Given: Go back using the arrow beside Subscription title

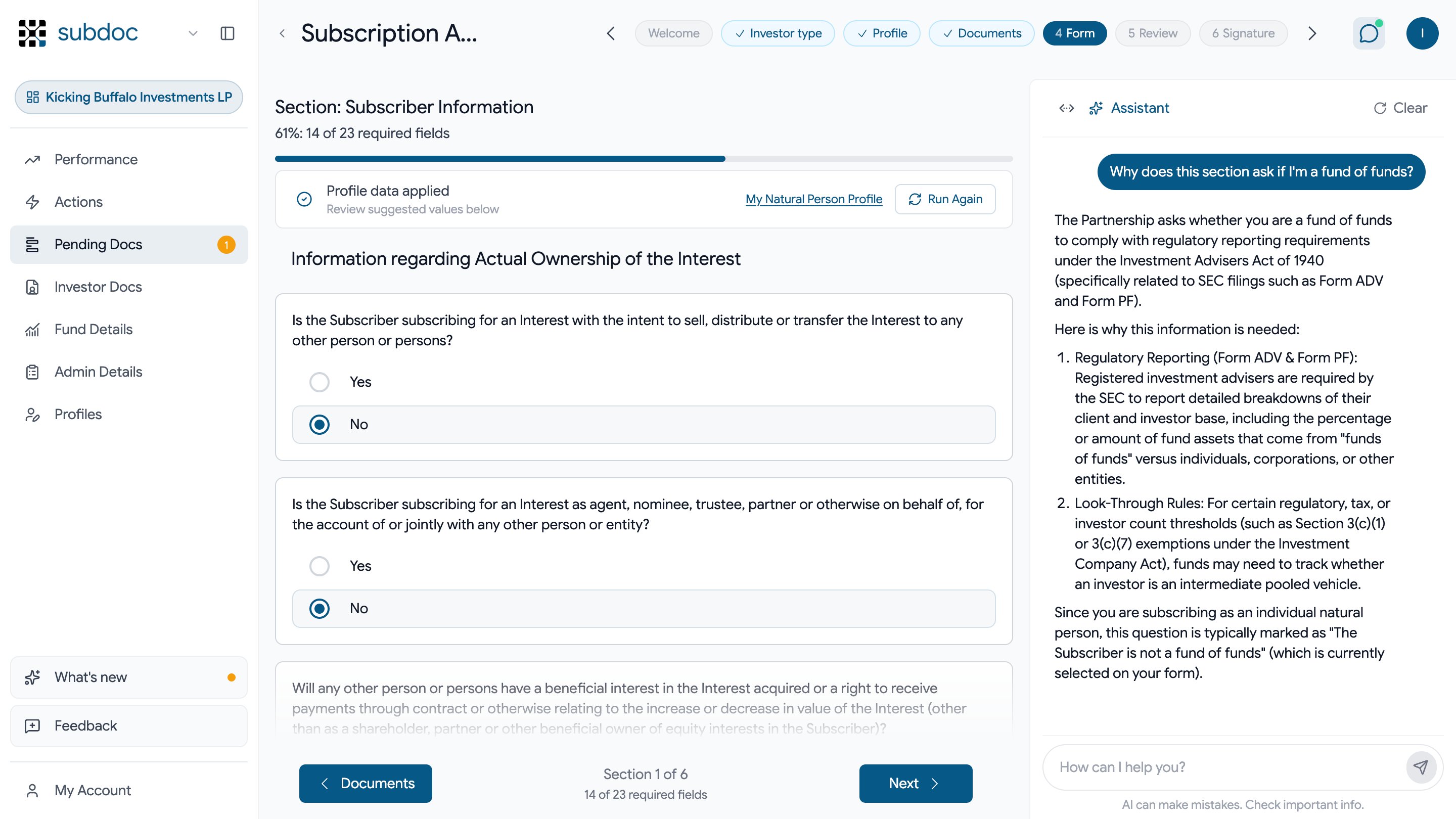Looking at the screenshot, I should [x=282, y=33].
